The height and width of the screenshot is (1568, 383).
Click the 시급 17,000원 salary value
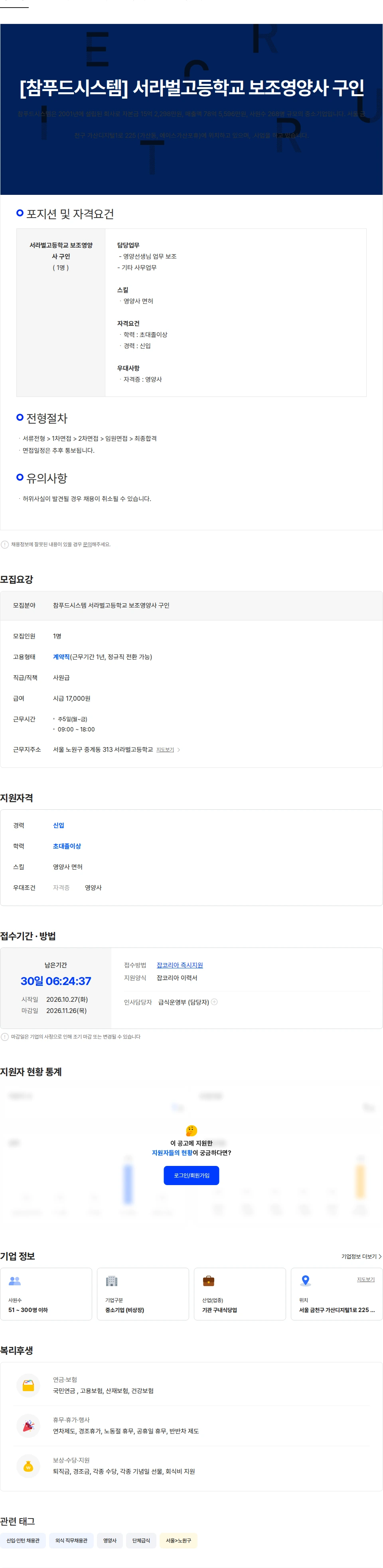[72, 698]
